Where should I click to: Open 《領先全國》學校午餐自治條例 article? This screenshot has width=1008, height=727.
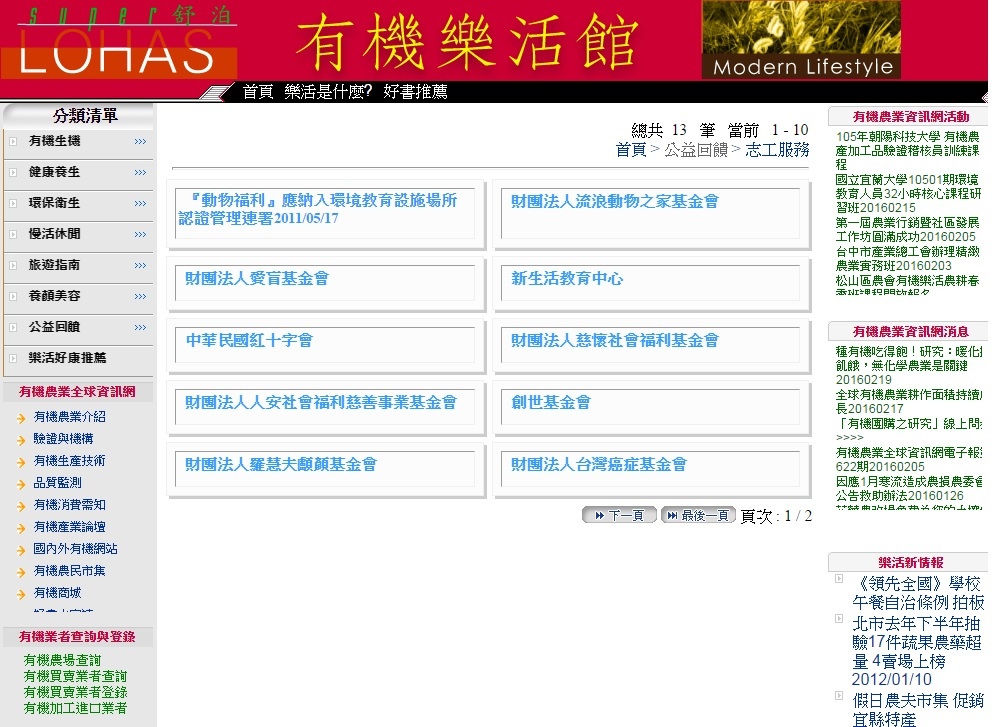pyautogui.click(x=918, y=593)
